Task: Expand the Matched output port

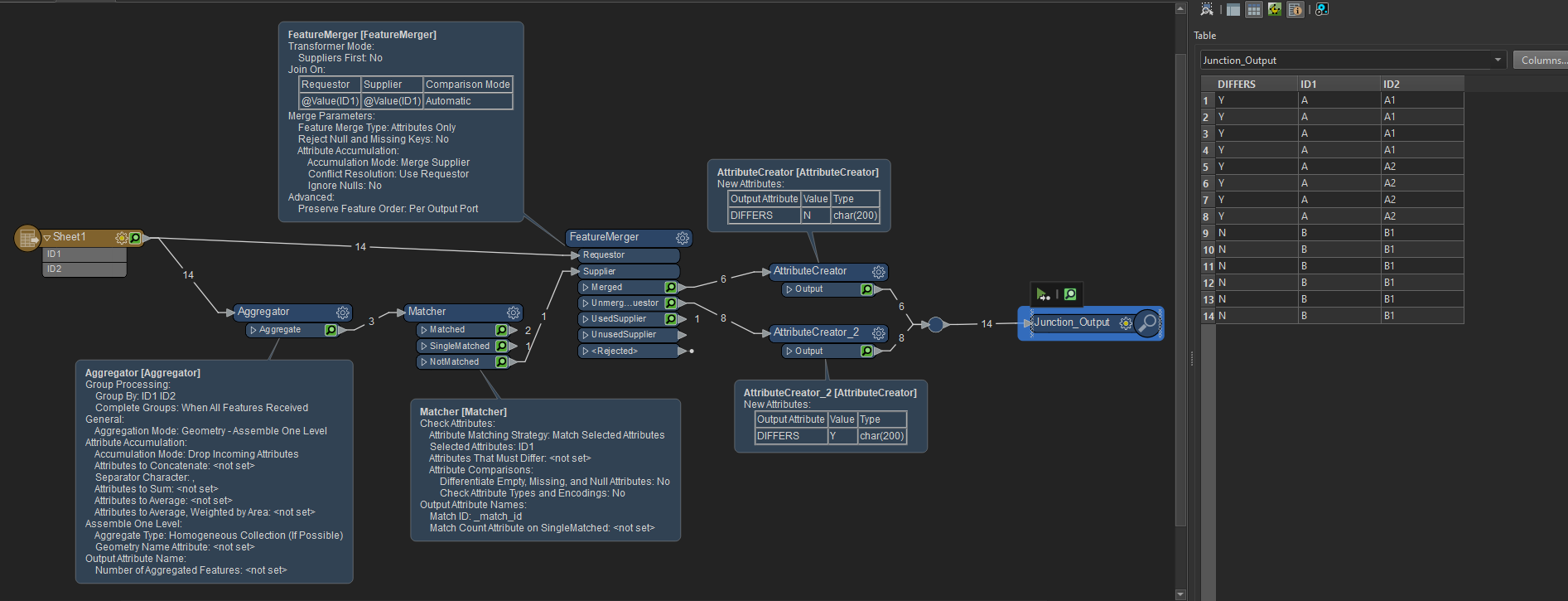Action: pyautogui.click(x=424, y=330)
